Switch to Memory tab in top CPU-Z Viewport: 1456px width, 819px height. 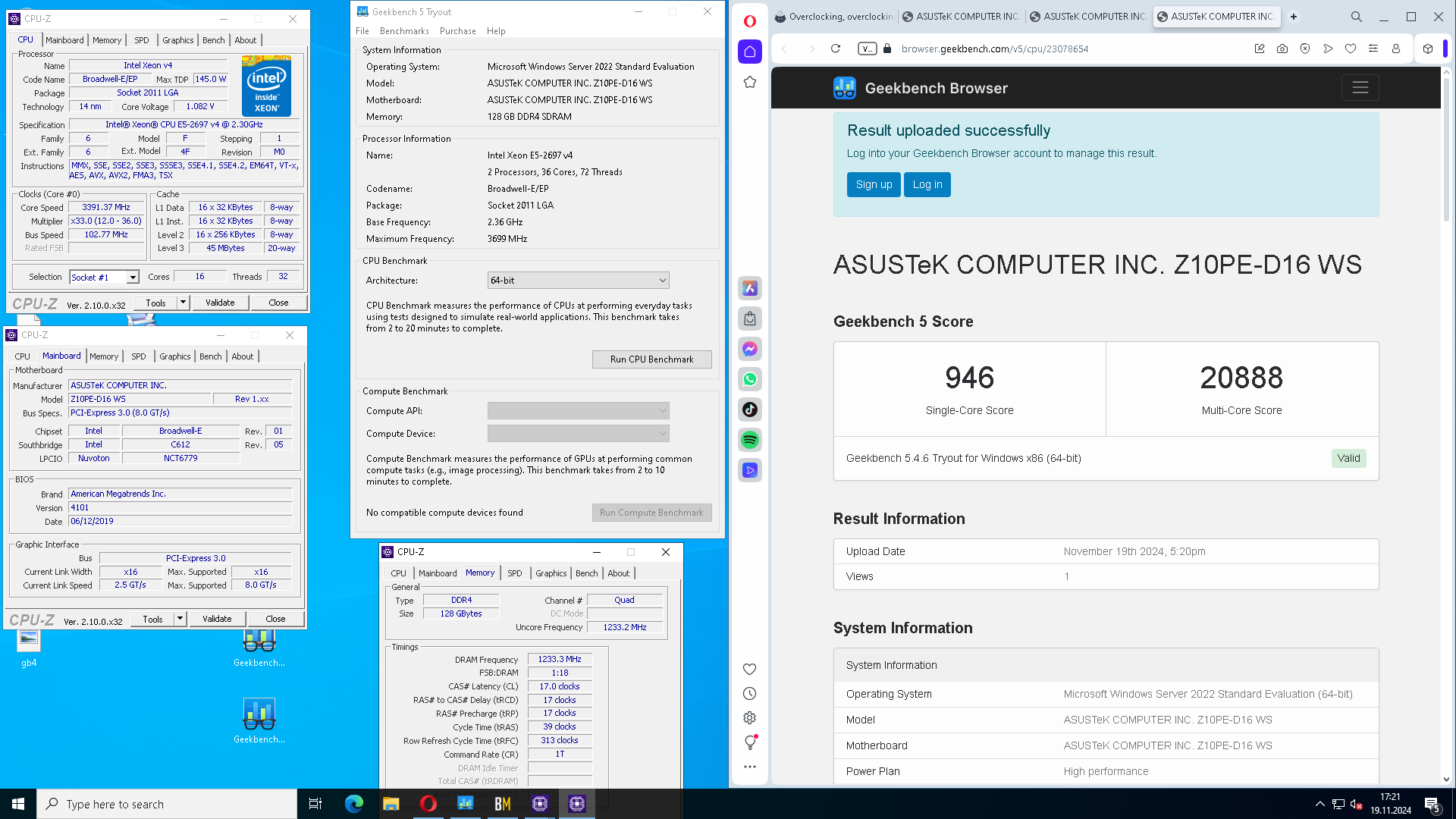click(x=107, y=40)
